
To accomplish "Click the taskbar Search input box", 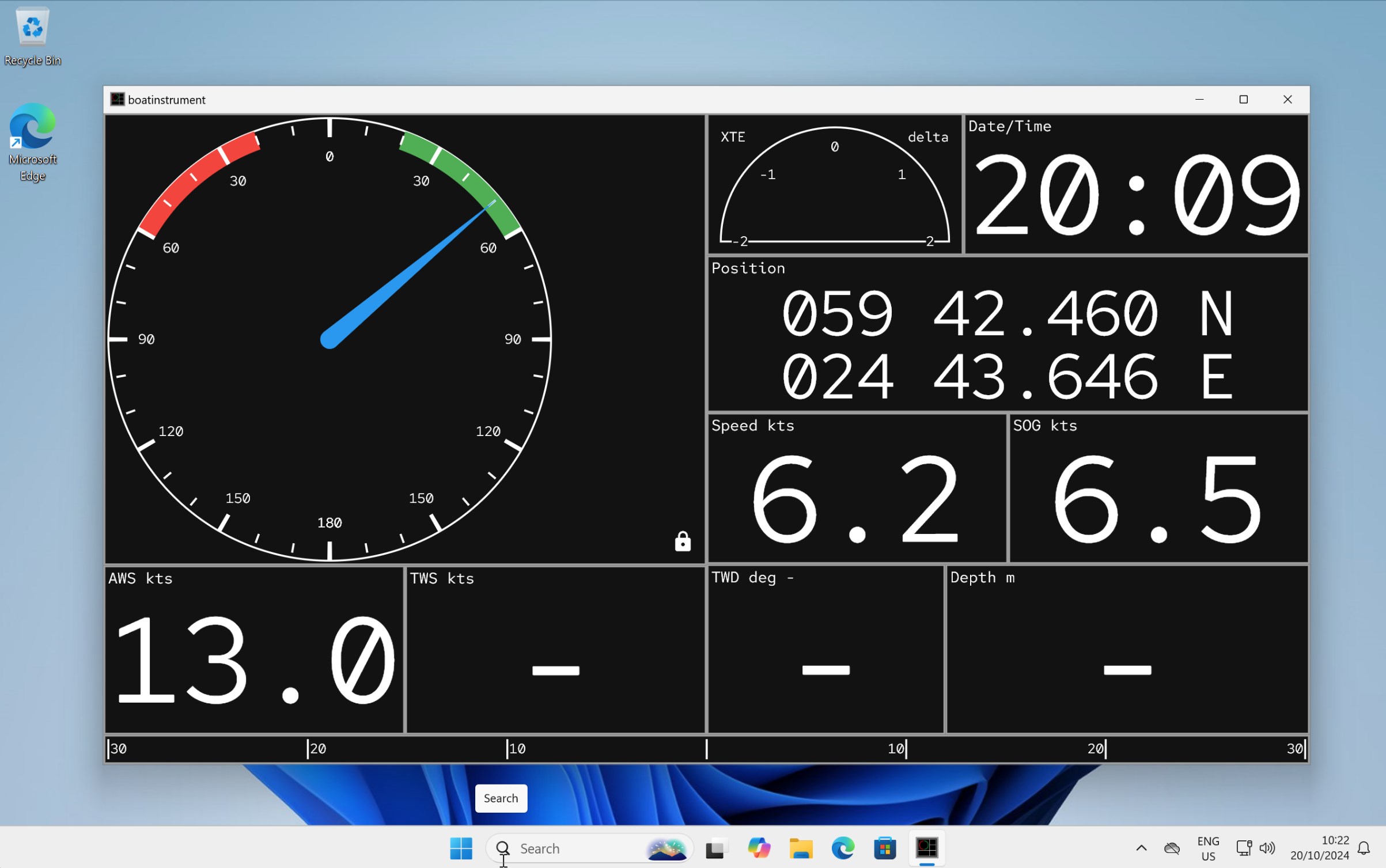I will 576,848.
